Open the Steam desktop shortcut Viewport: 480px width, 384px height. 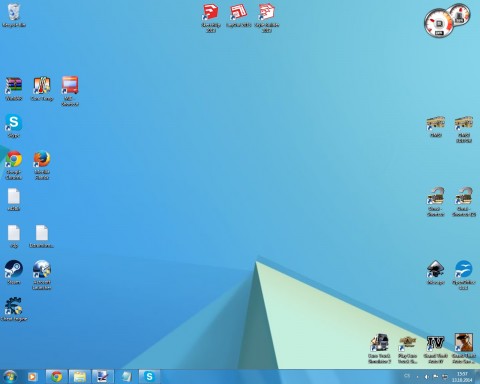pyautogui.click(x=14, y=272)
